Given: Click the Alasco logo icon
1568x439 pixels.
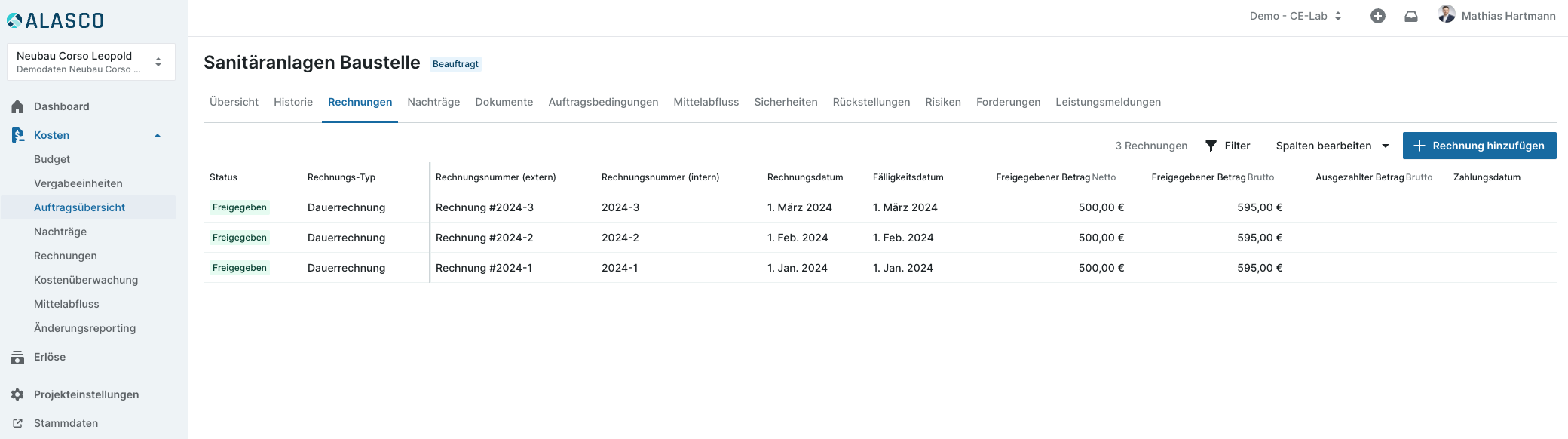Looking at the screenshot, I should pyautogui.click(x=14, y=20).
